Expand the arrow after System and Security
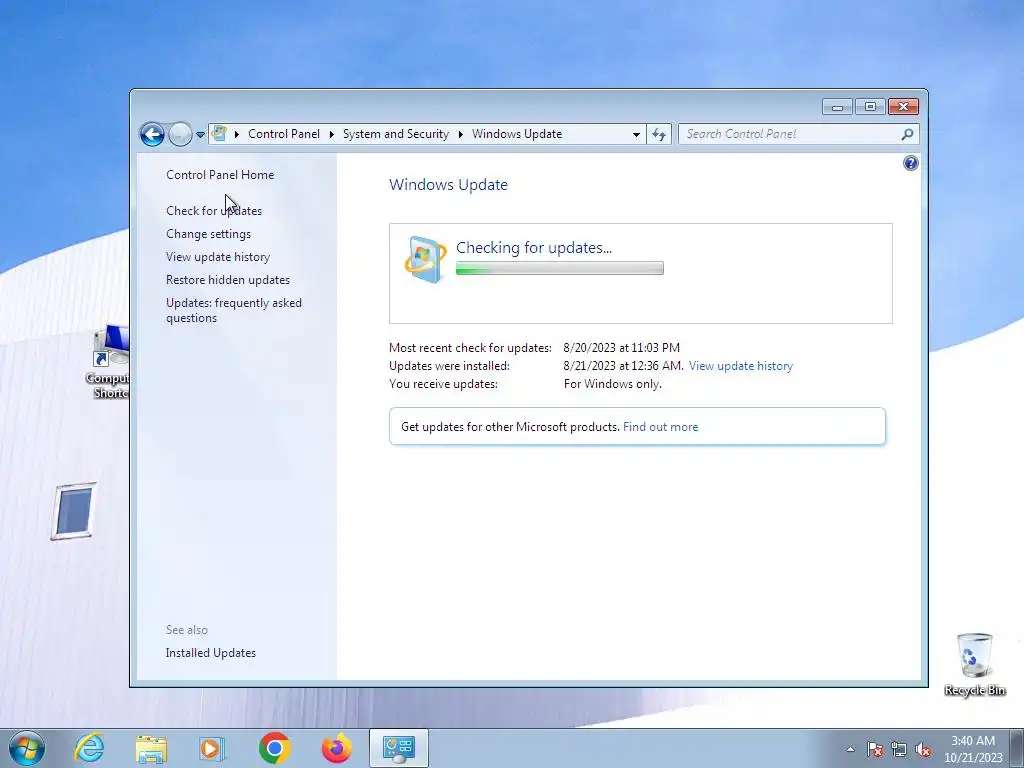Screen dimensions: 1024x768 [x=460, y=134]
